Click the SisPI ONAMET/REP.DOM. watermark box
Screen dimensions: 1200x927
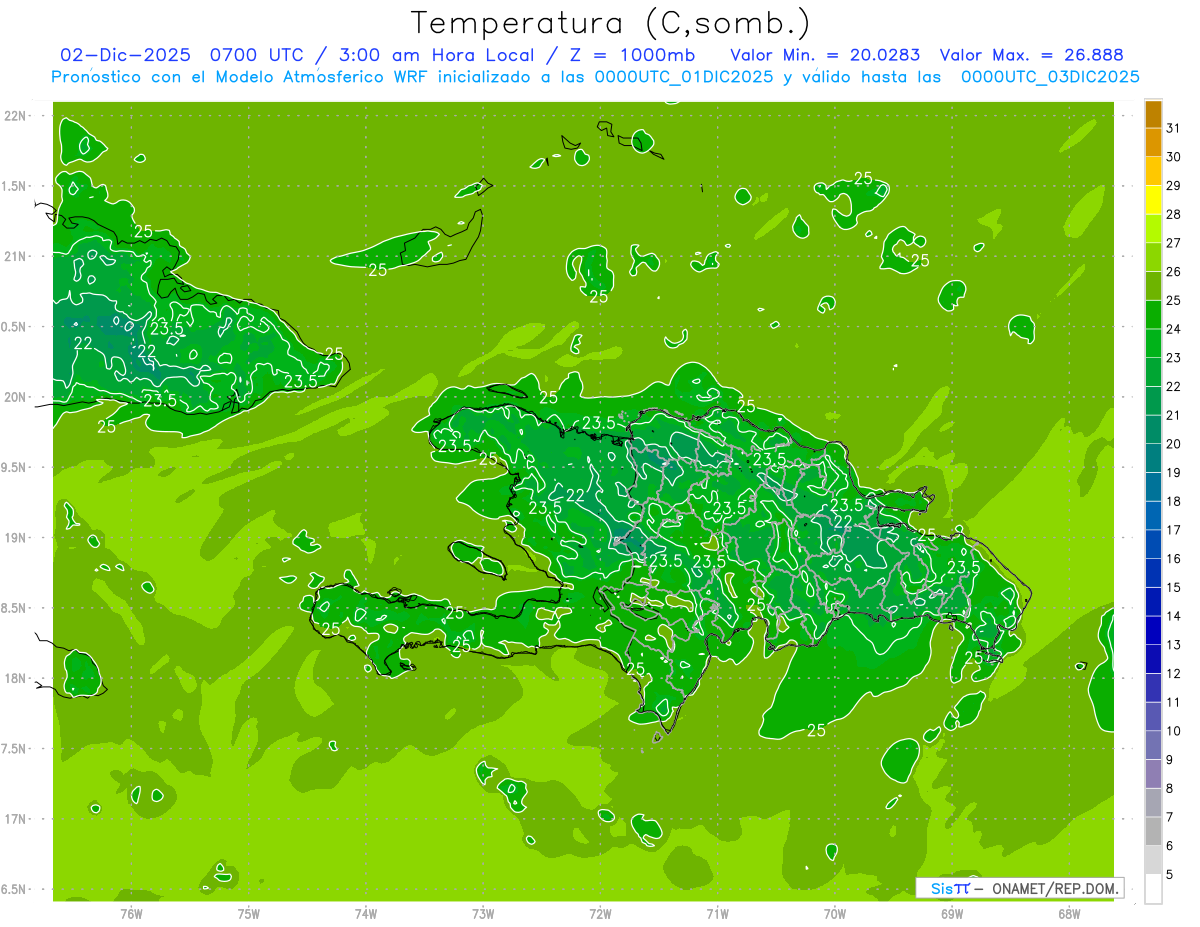(x=1019, y=888)
